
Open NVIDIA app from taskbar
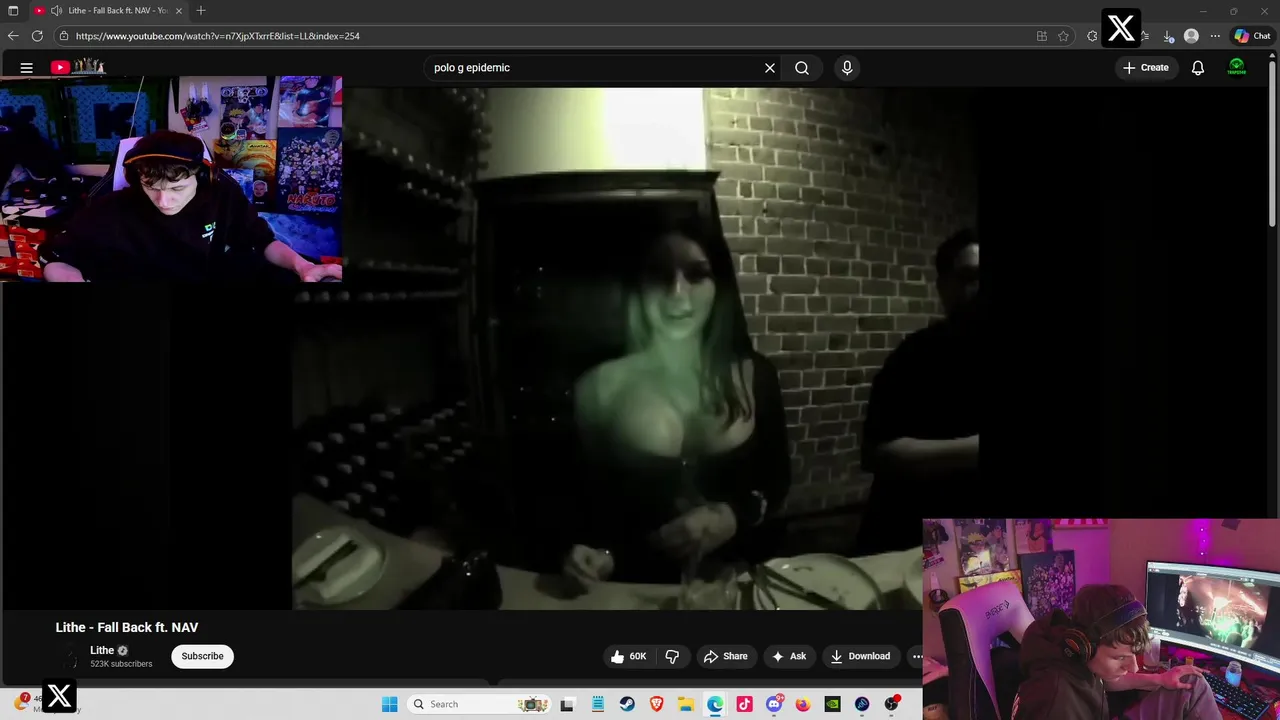coord(832,704)
